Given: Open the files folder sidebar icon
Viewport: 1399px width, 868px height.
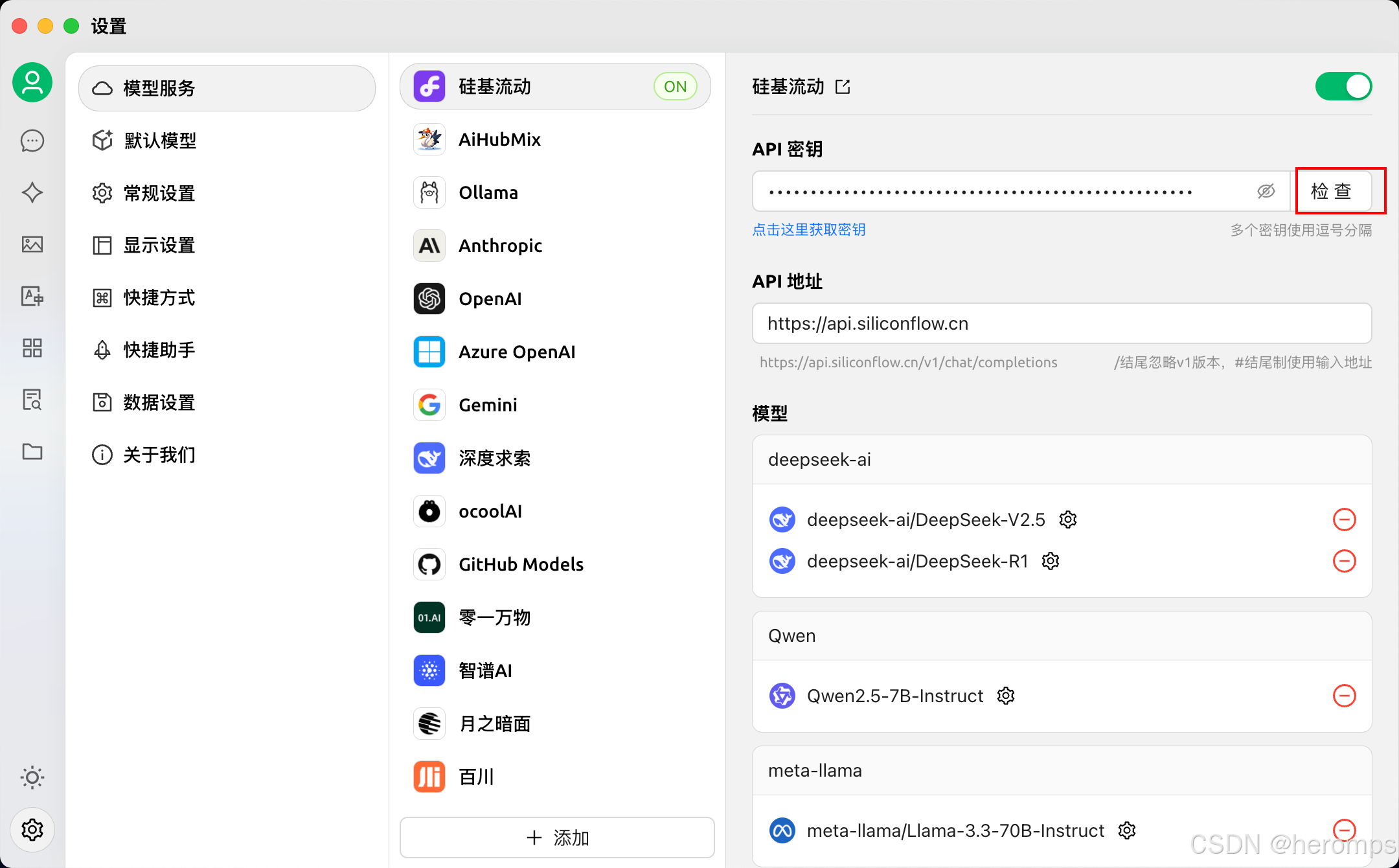Looking at the screenshot, I should point(32,451).
